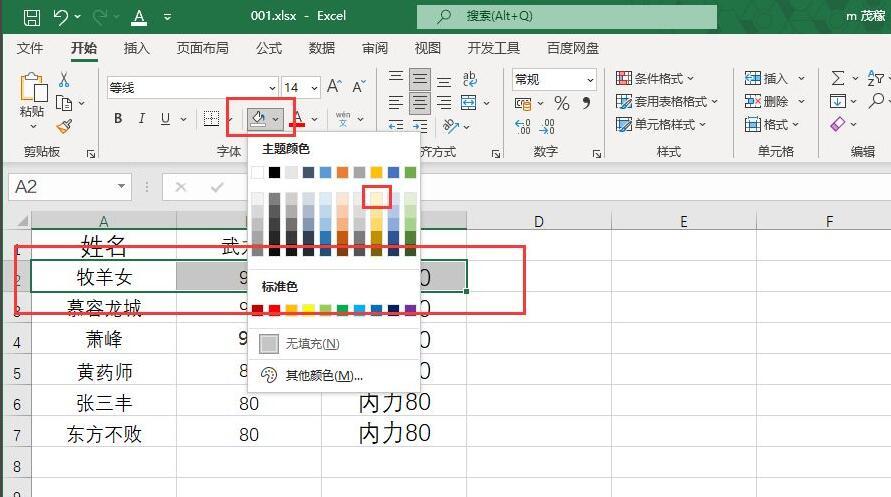This screenshot has height=497, width=891.
Task: Toggle Underline formatting
Action: (x=165, y=119)
